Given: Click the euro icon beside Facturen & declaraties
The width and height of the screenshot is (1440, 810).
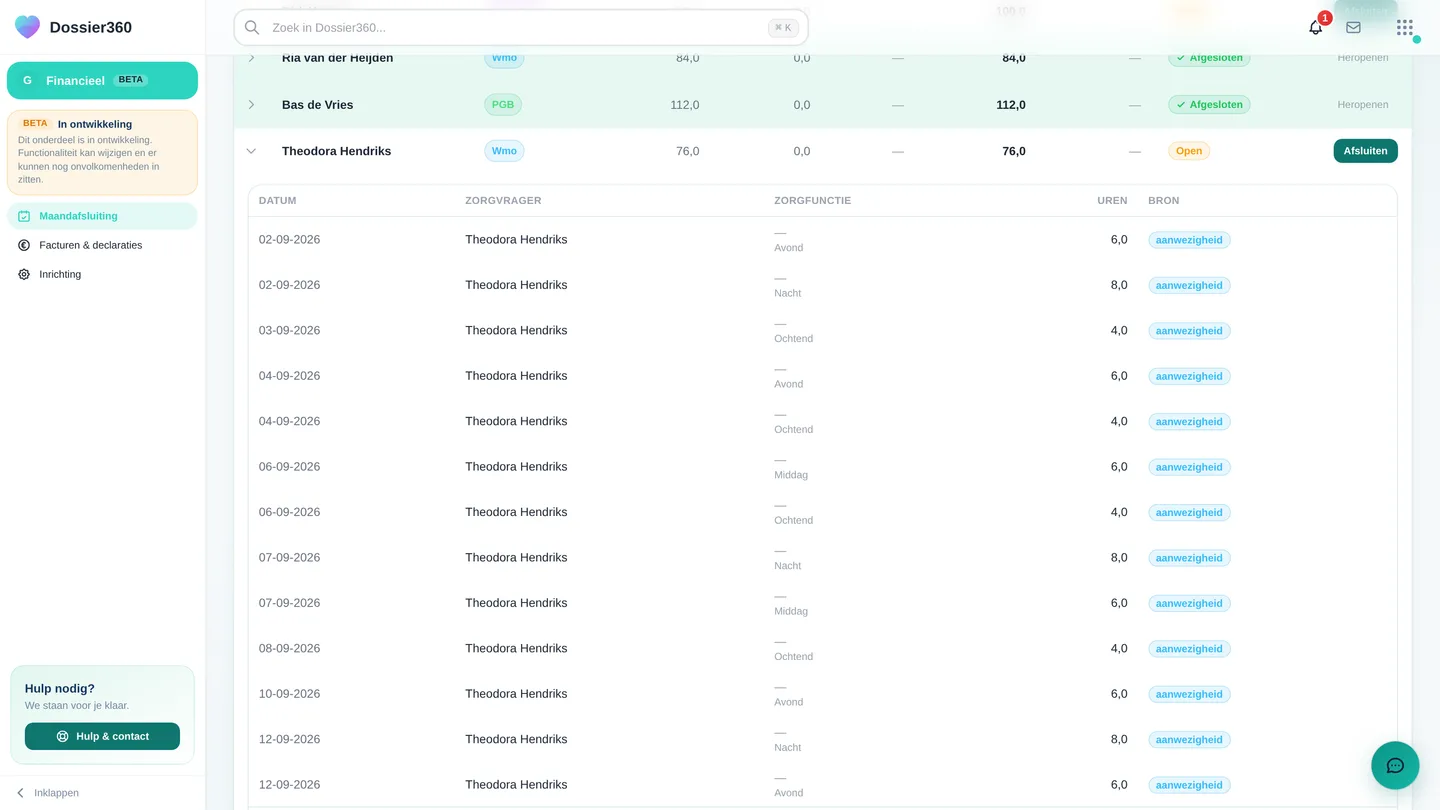Looking at the screenshot, I should (x=24, y=245).
